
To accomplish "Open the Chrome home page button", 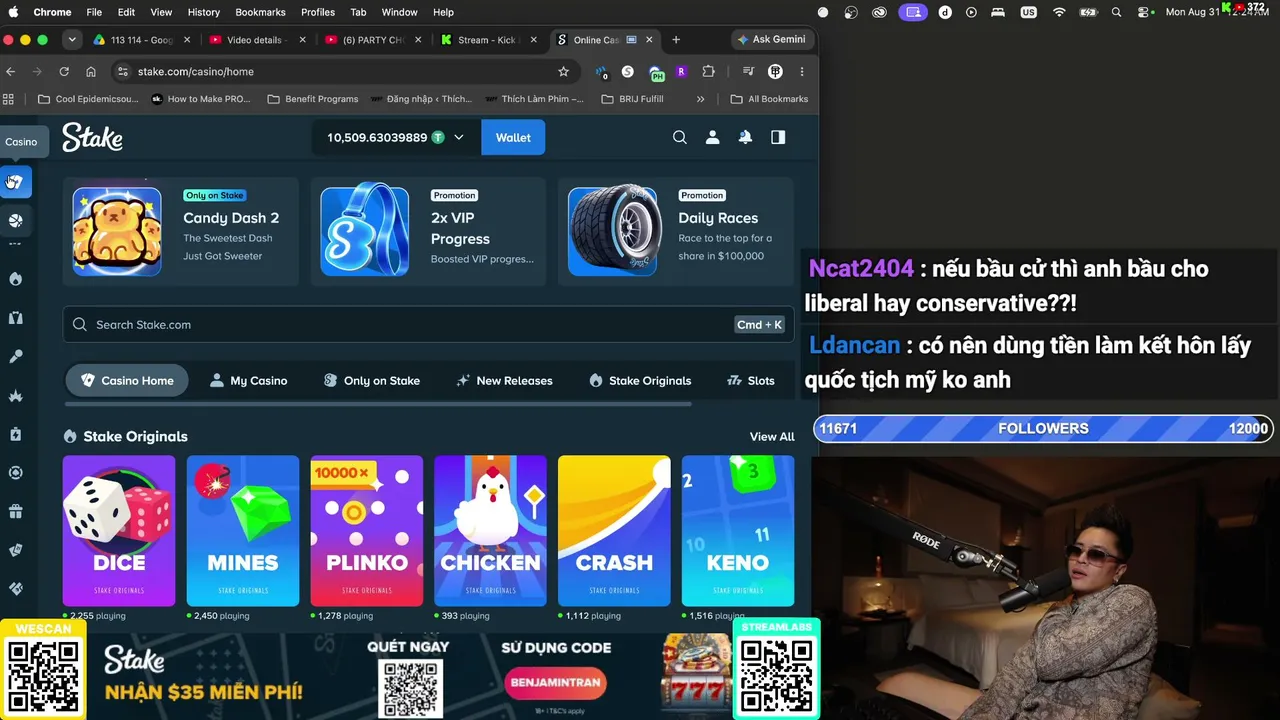I will coord(91,71).
